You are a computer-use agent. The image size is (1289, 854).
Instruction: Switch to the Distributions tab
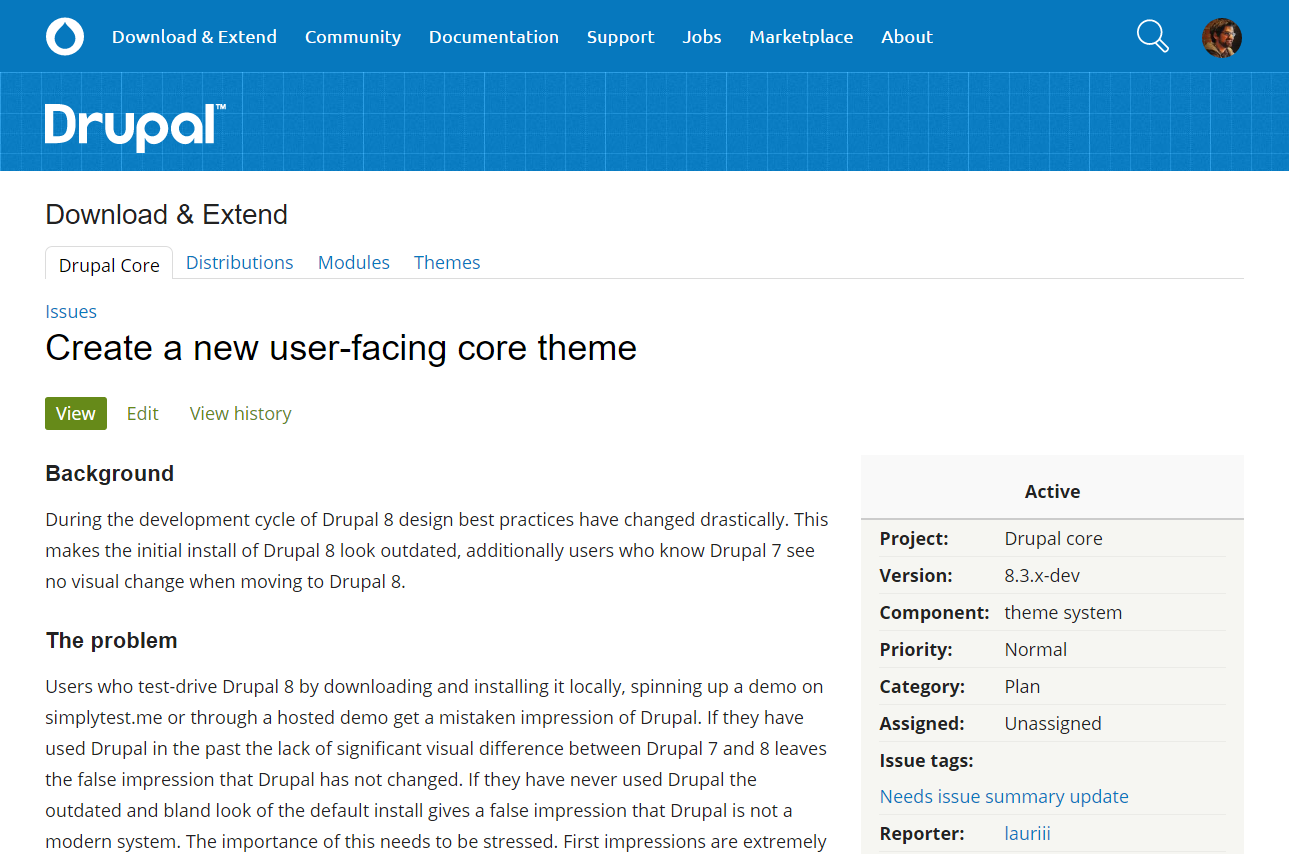[x=239, y=262]
